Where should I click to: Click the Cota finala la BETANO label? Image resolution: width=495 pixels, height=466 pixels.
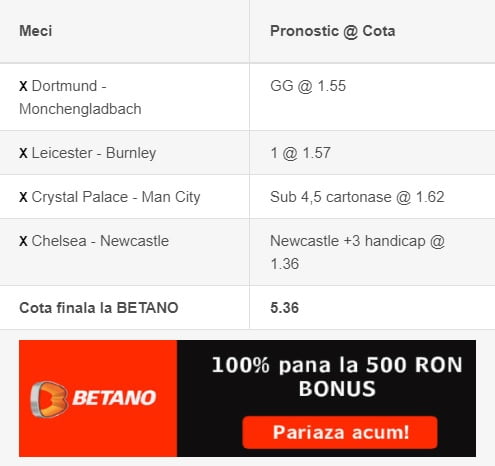[x=99, y=308]
